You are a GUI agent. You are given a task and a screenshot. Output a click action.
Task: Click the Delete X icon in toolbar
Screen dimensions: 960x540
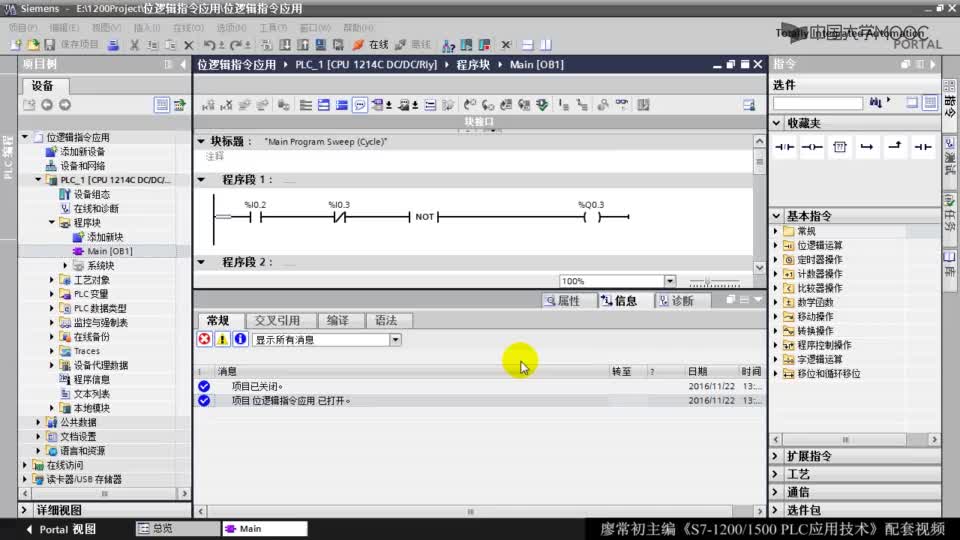(189, 45)
